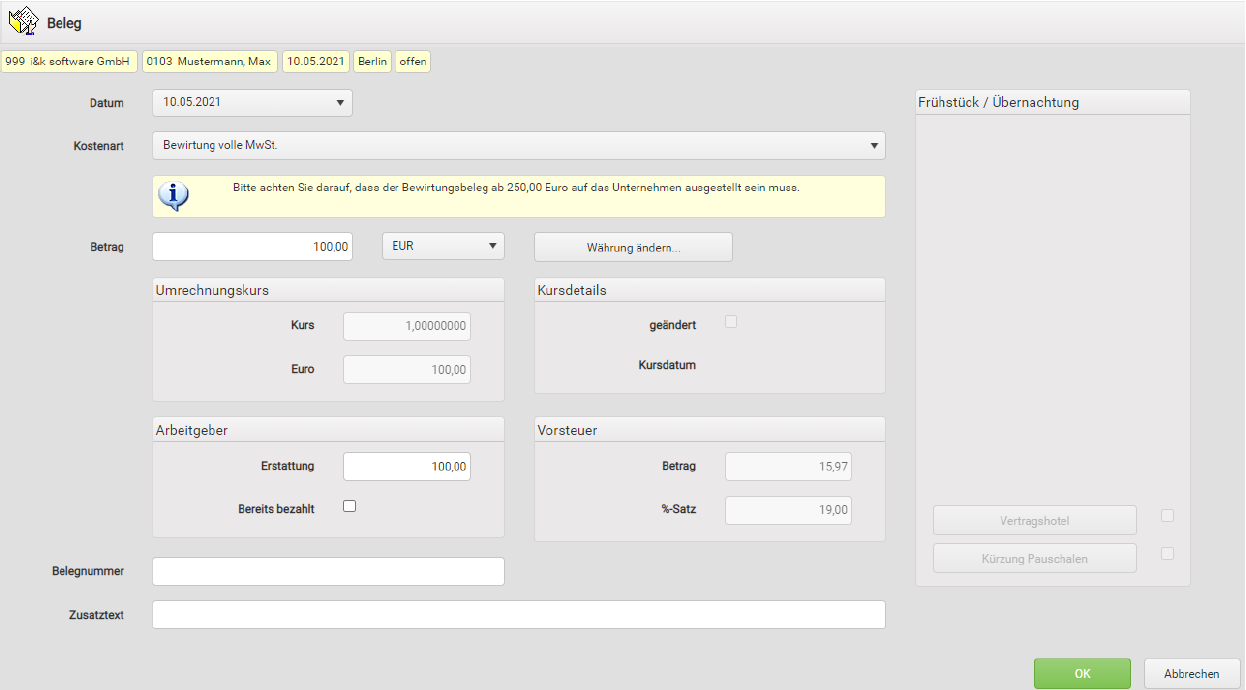Toggle the geändert checkbox in Kursdetails
Viewport: 1246px width, 690px height.
(x=731, y=322)
